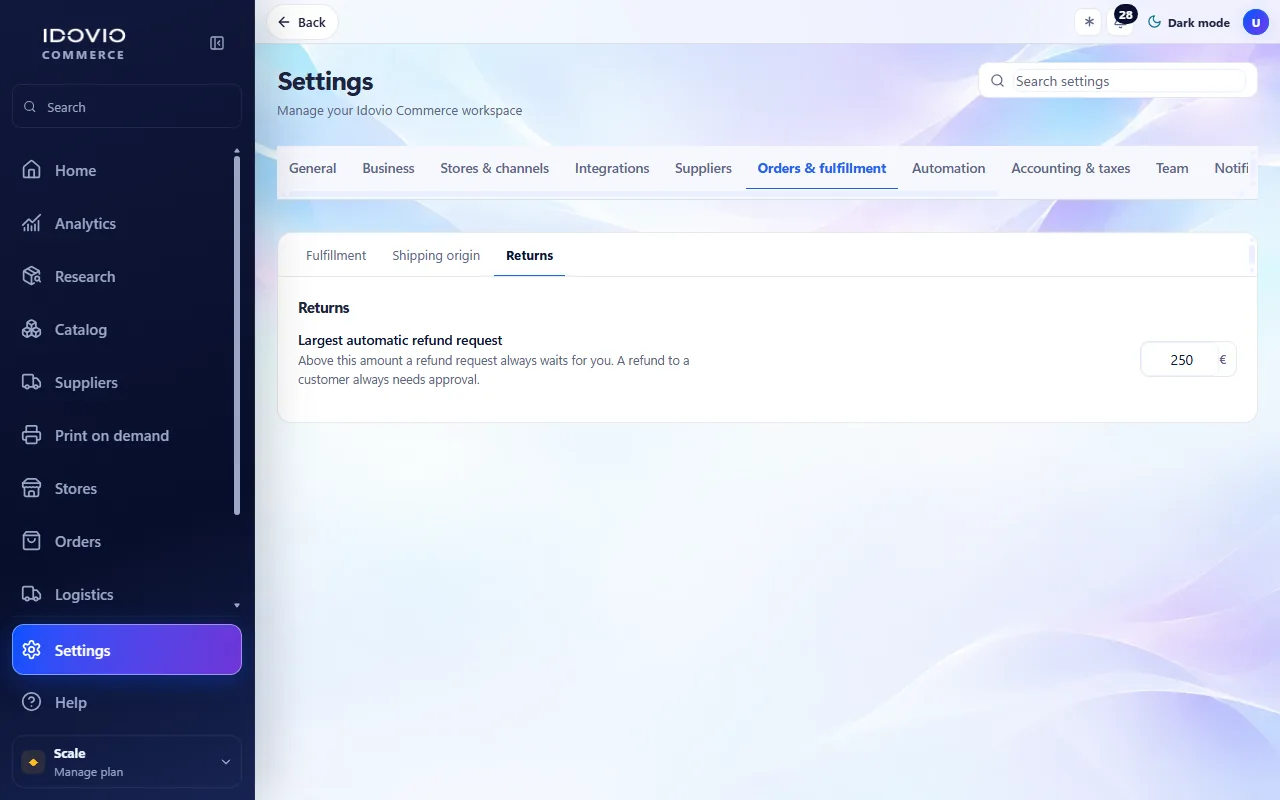
Task: Open the user avatar menu
Action: click(x=1256, y=22)
